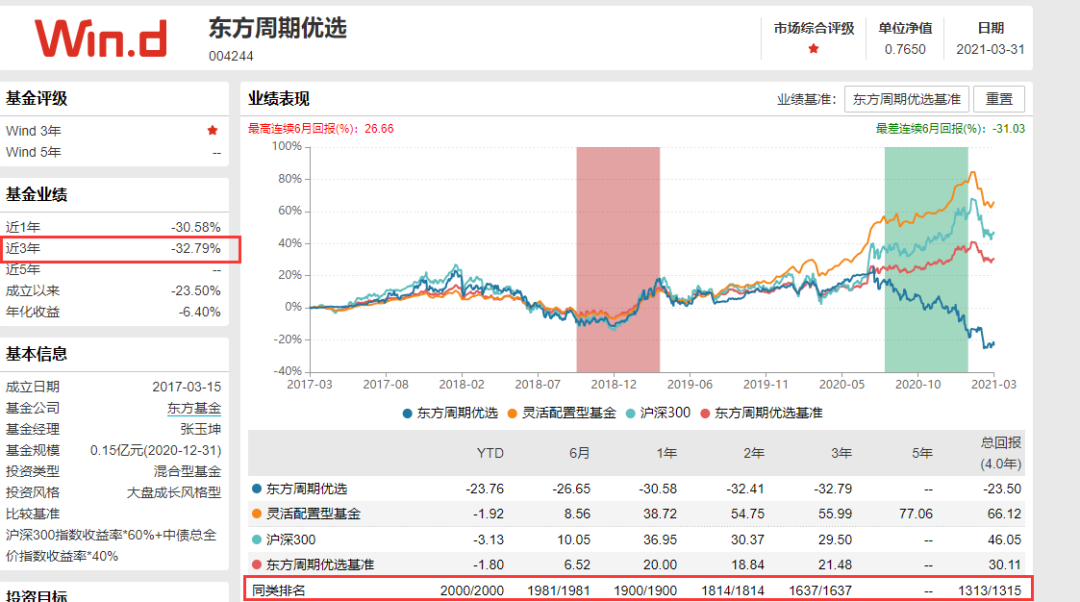Click 最高连续6月回报 26.66 label
The width and height of the screenshot is (1080, 602).
pos(321,129)
